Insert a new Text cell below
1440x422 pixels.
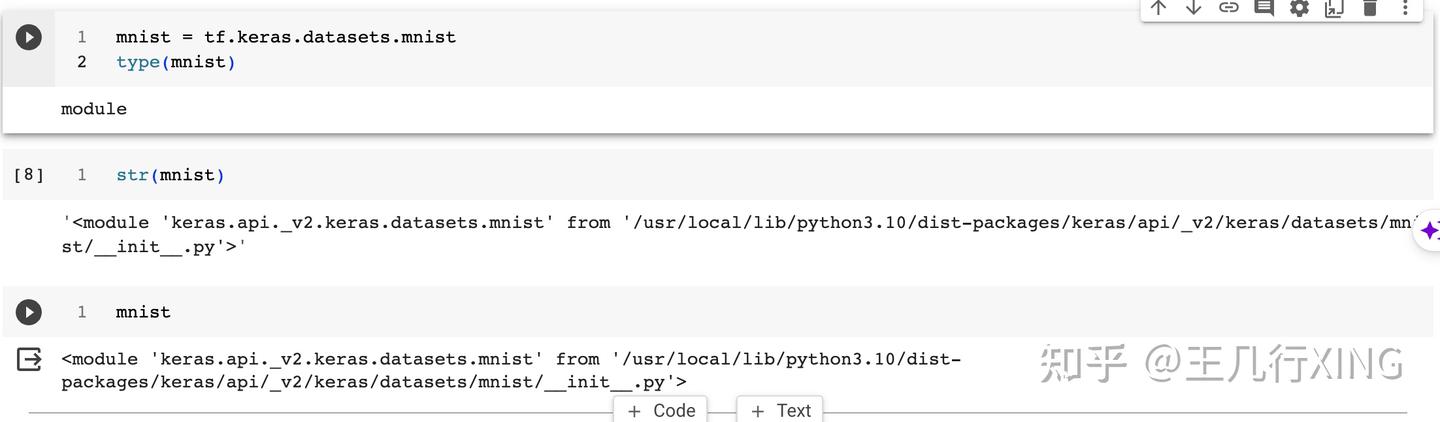pyautogui.click(x=780, y=410)
